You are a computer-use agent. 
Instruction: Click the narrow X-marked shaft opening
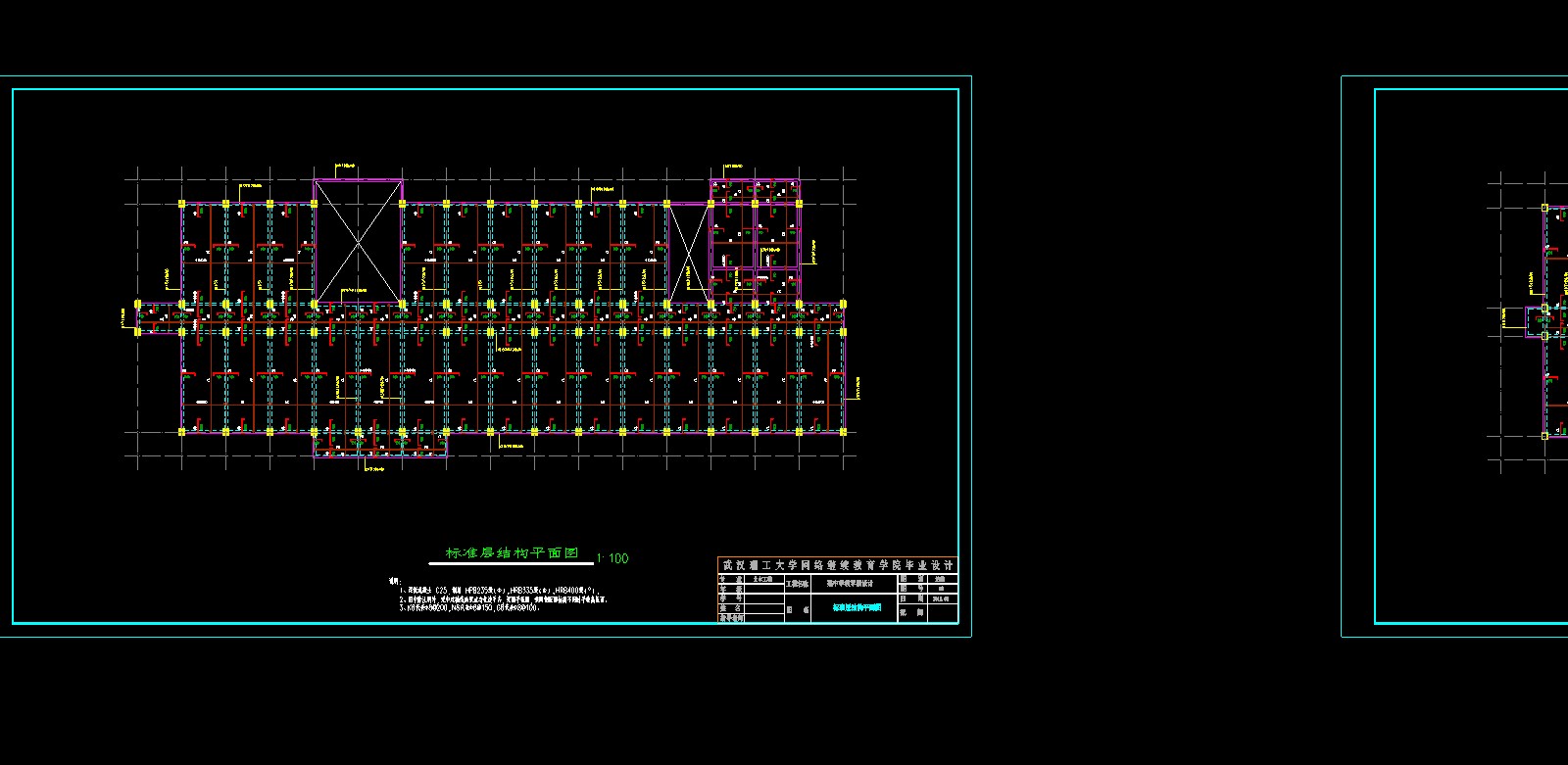[x=689, y=253]
